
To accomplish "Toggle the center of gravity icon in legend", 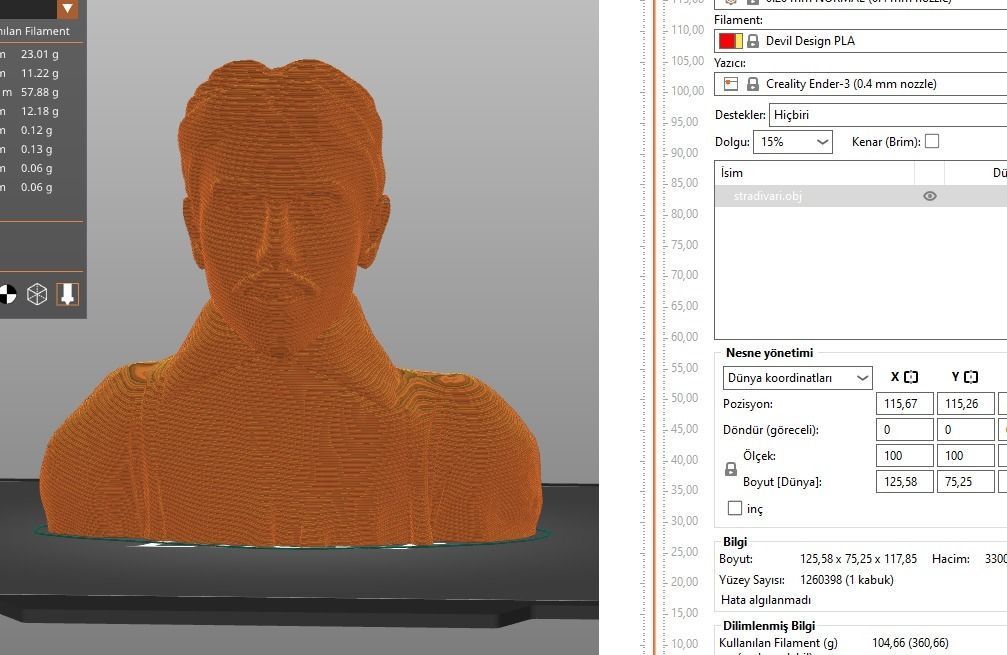I will click(7, 294).
